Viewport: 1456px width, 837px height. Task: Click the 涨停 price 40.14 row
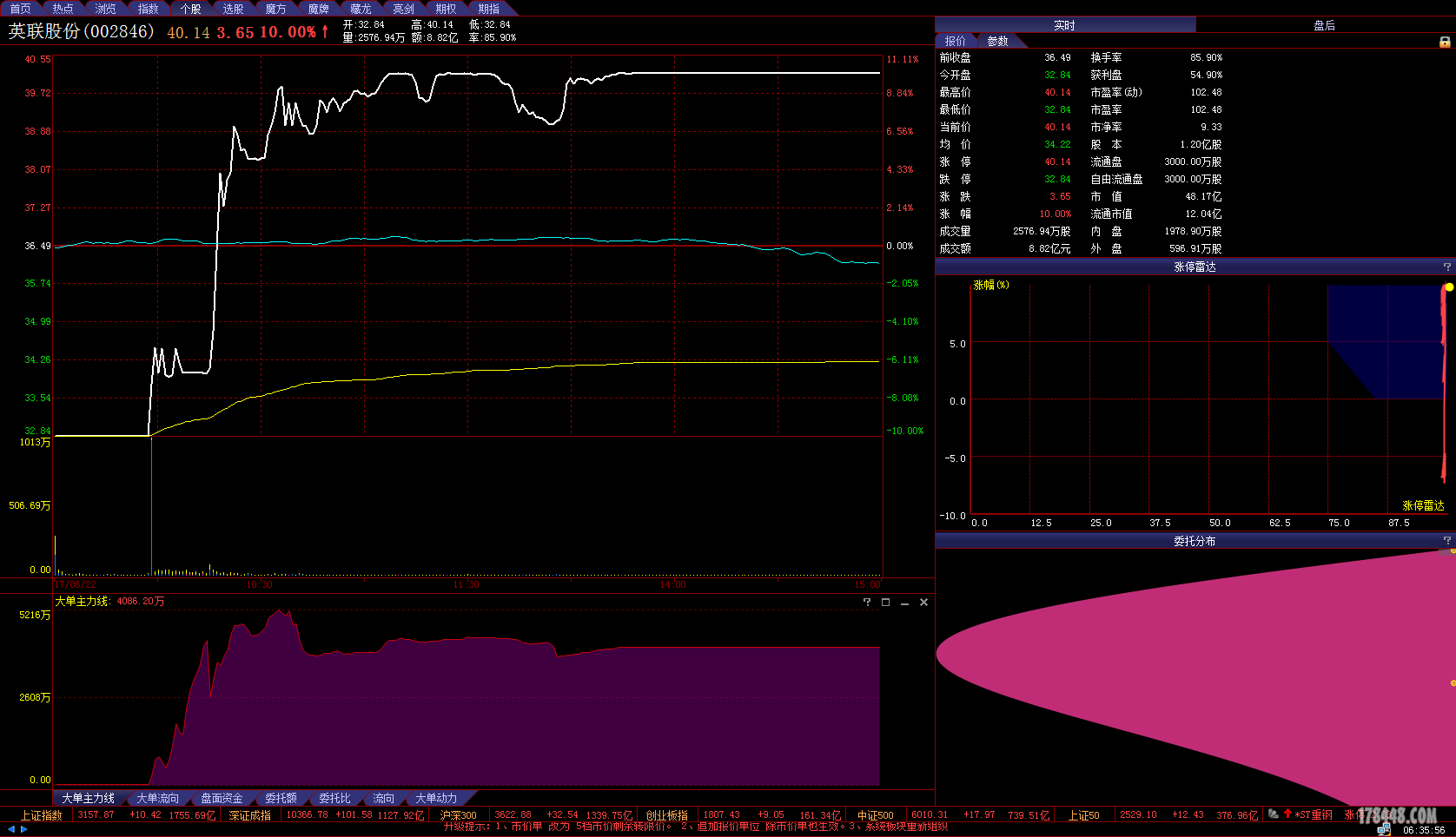[x=1005, y=161]
